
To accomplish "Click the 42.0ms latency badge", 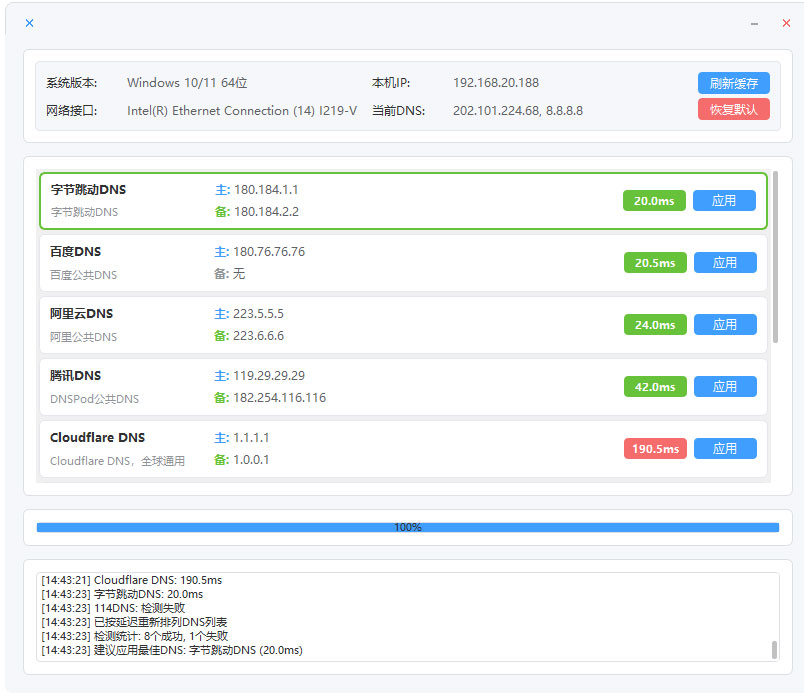I will (x=655, y=387).
